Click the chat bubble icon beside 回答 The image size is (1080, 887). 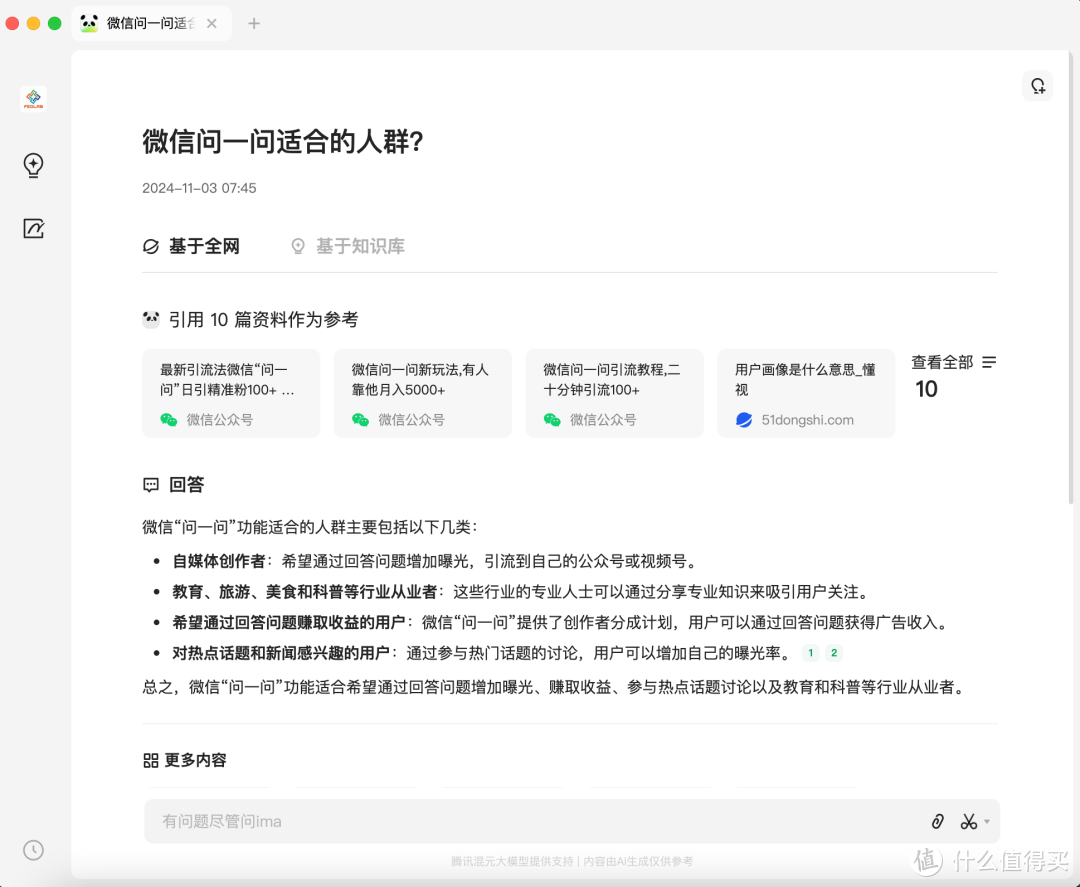pos(151,485)
